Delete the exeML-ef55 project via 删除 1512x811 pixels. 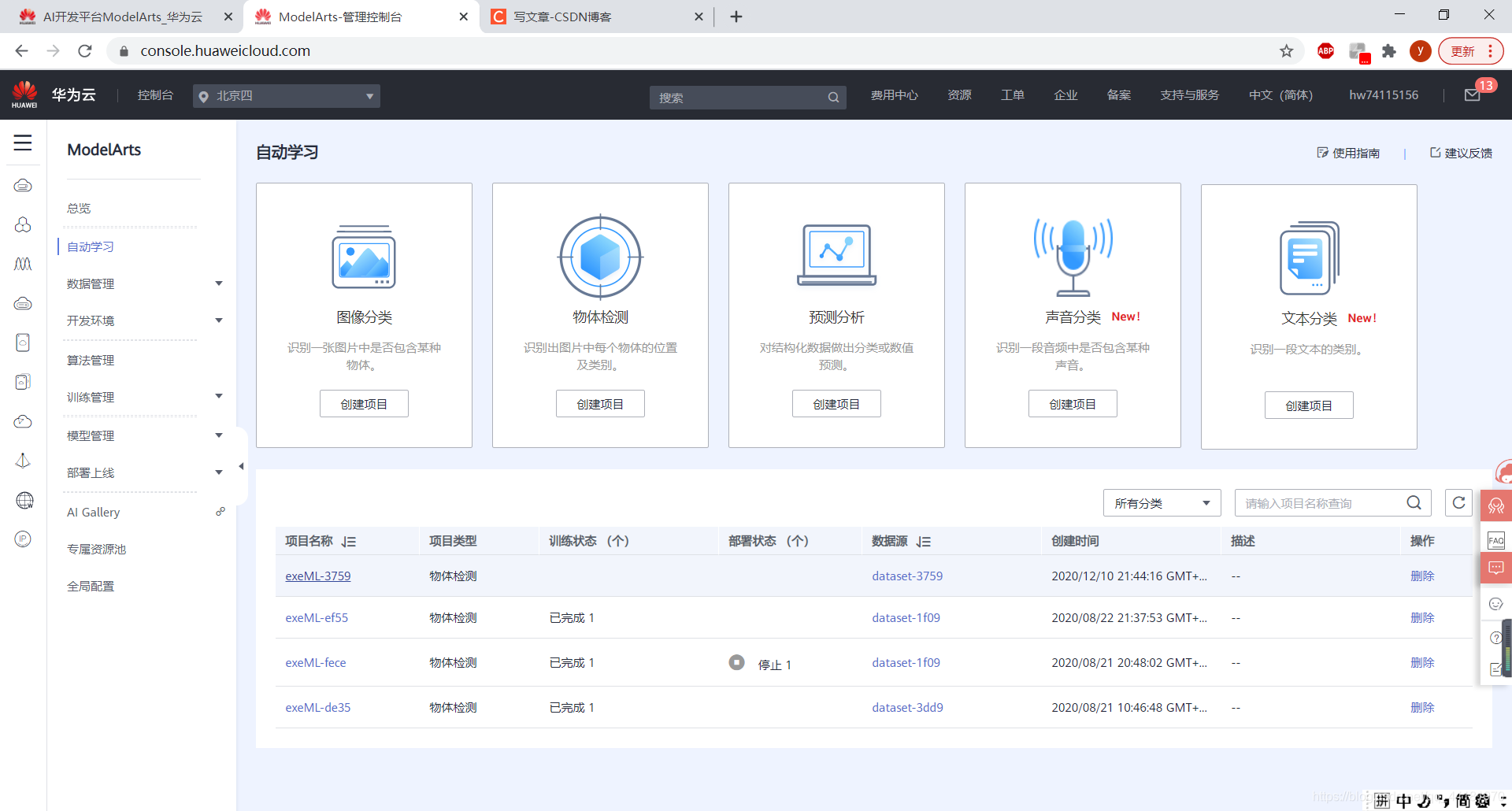(1422, 617)
